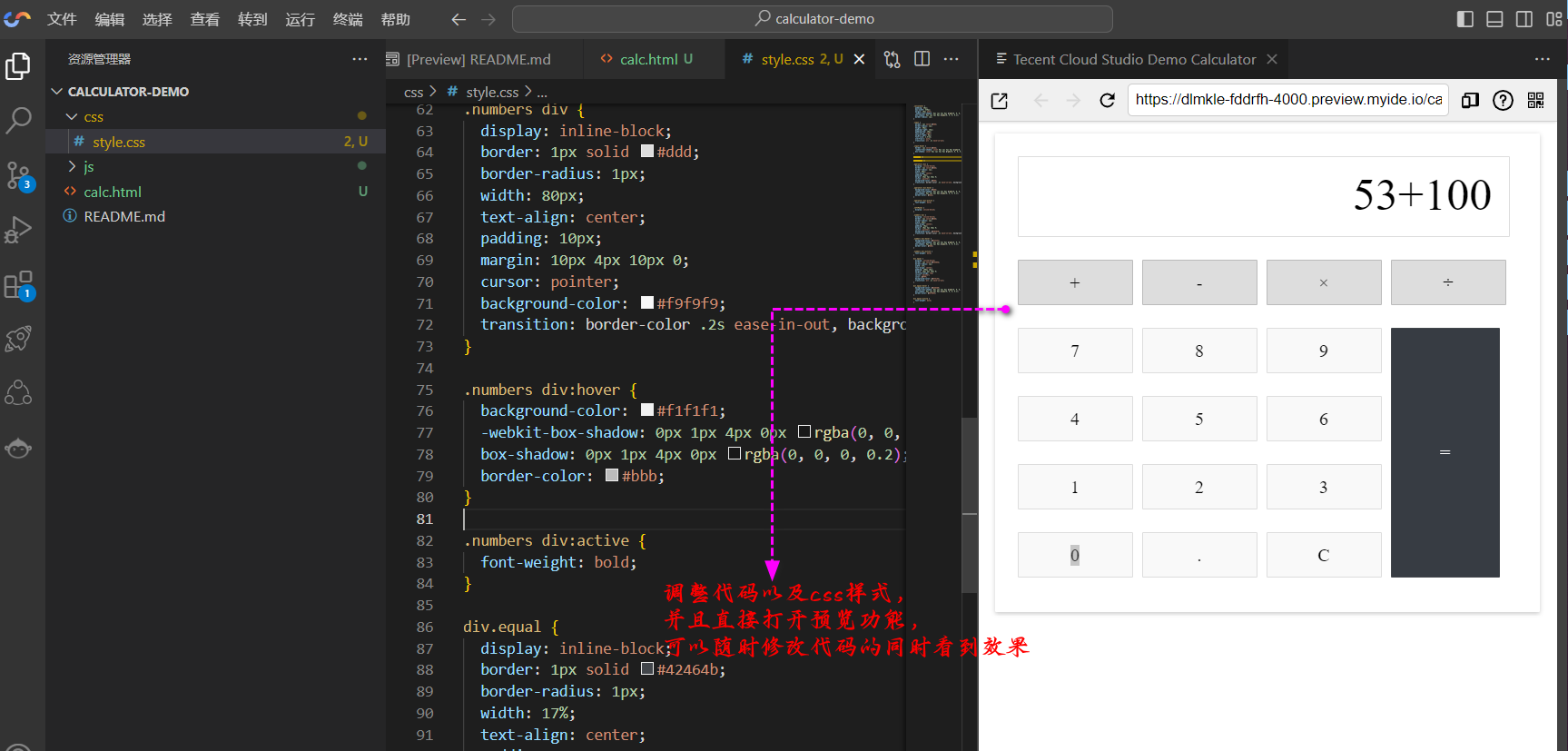Click line number 81 in the gutter

(425, 519)
